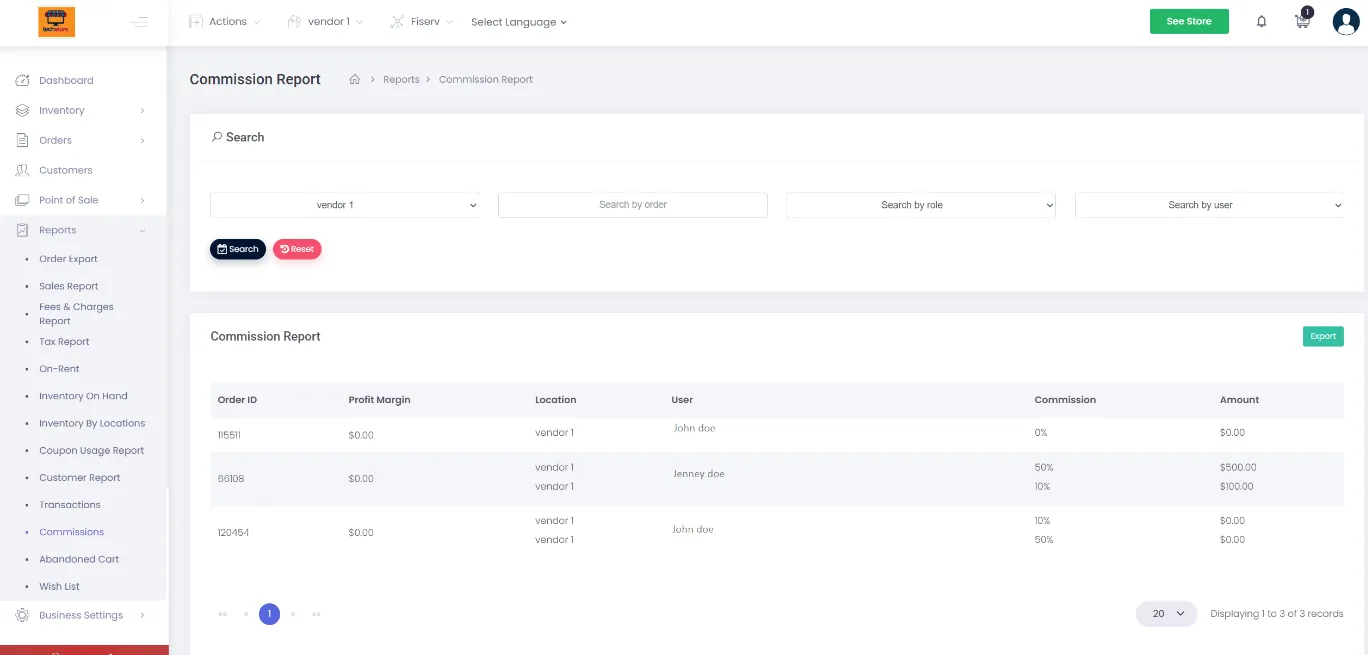The image size is (1368, 655).
Task: Click the TechStore logo
Action: (x=56, y=21)
